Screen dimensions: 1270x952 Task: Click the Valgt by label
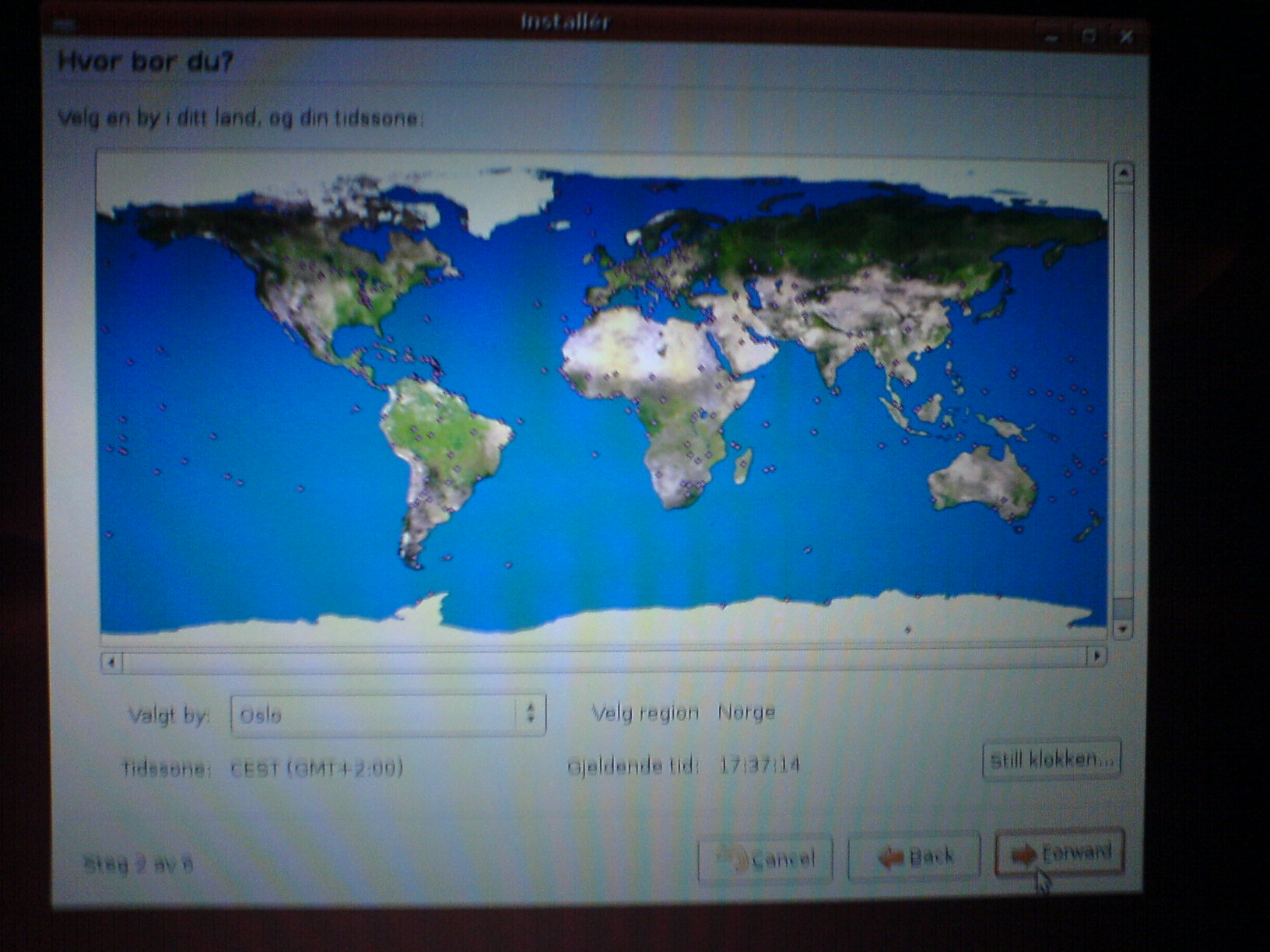(169, 716)
